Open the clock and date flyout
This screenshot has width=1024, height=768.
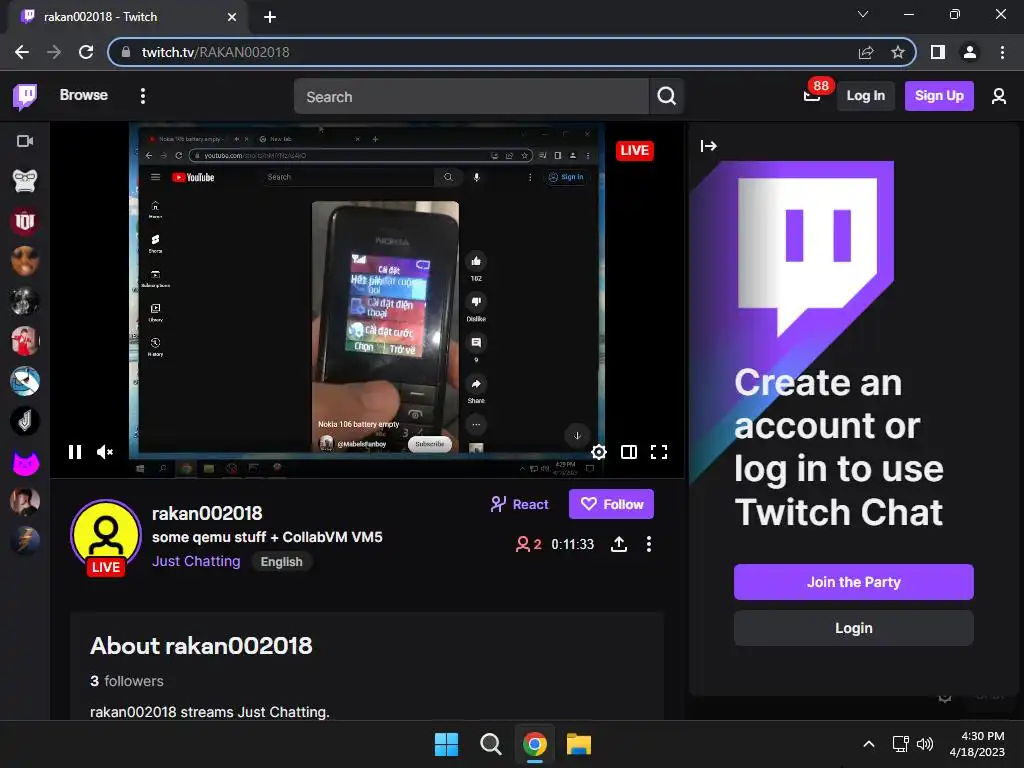click(977, 744)
